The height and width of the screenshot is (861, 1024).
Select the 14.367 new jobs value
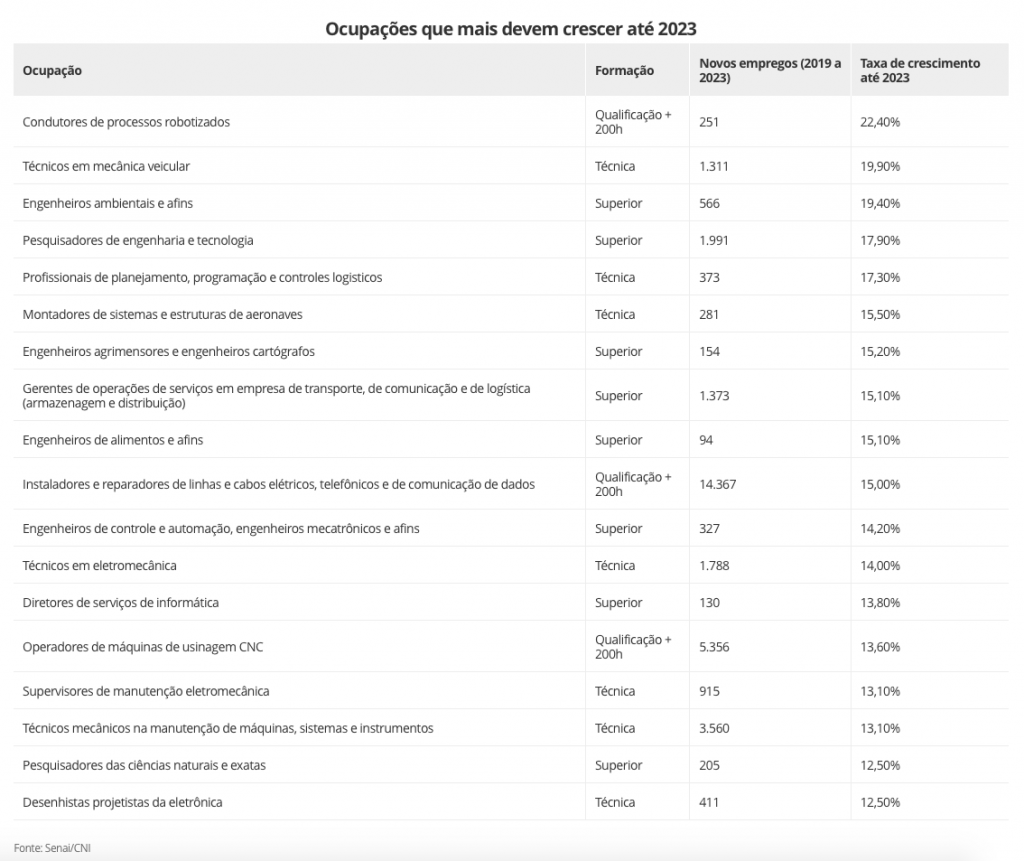coord(718,484)
